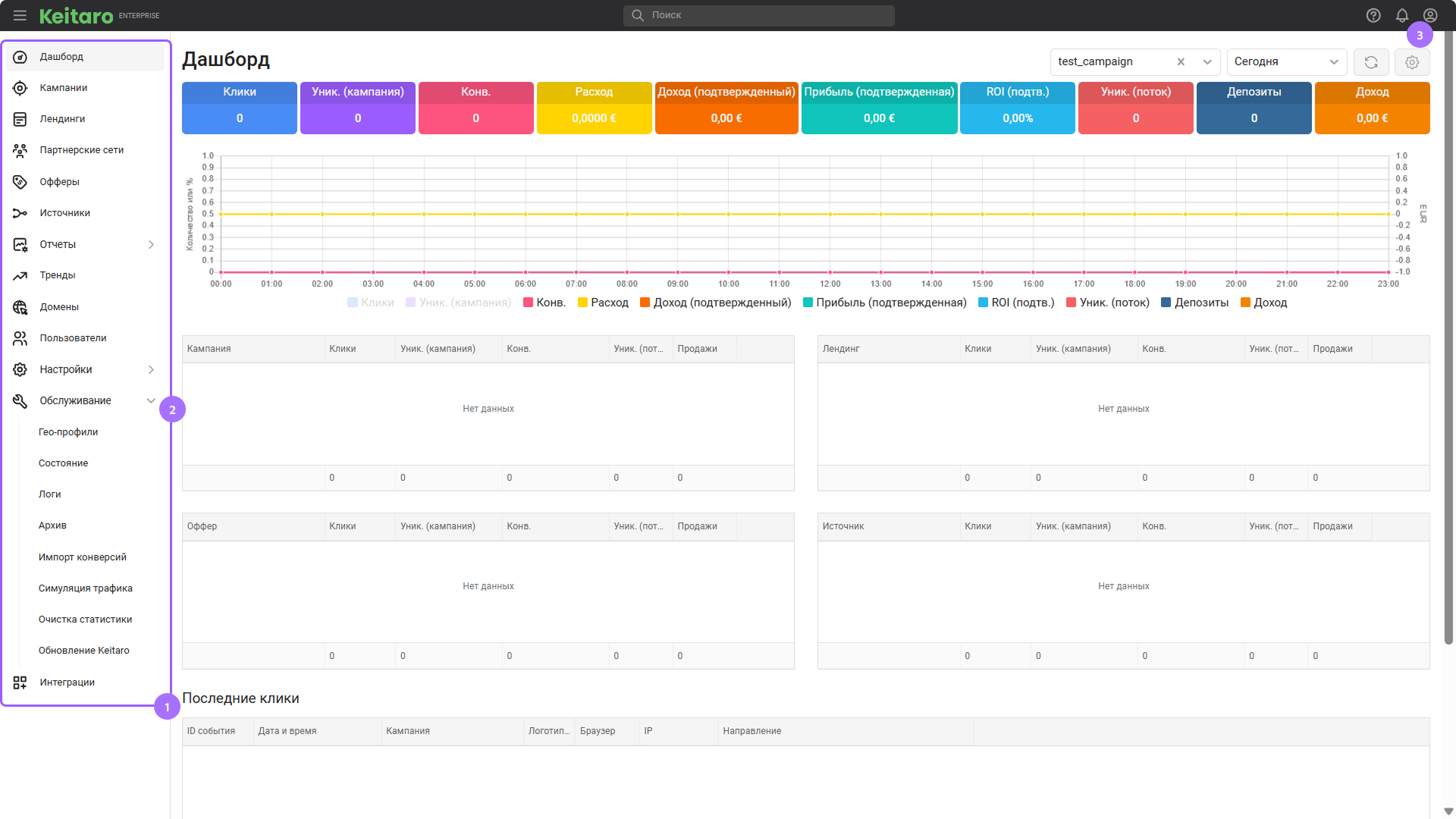
Task: Open Кампании in the sidebar
Action: [x=64, y=88]
